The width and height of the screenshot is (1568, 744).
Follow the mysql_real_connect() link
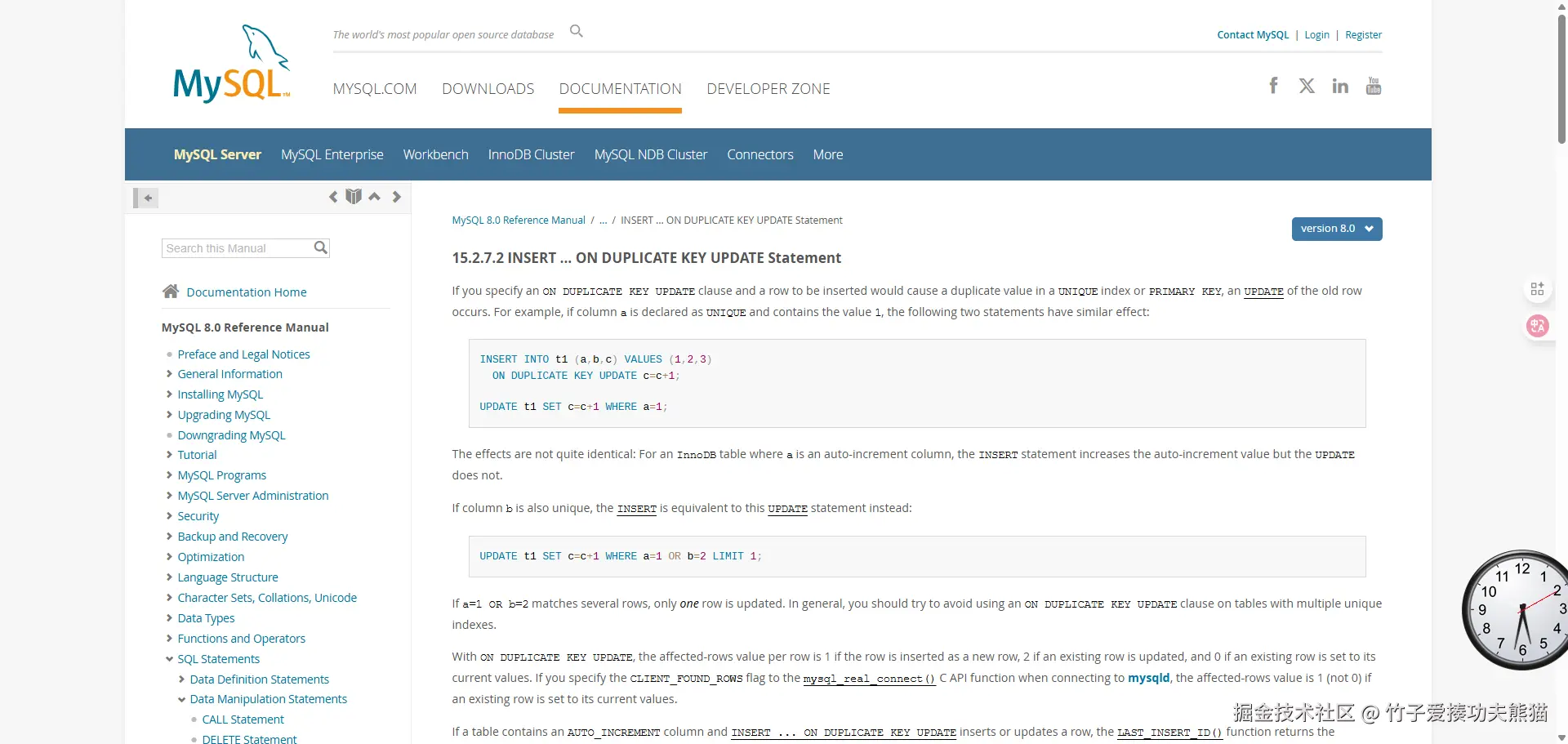(869, 679)
